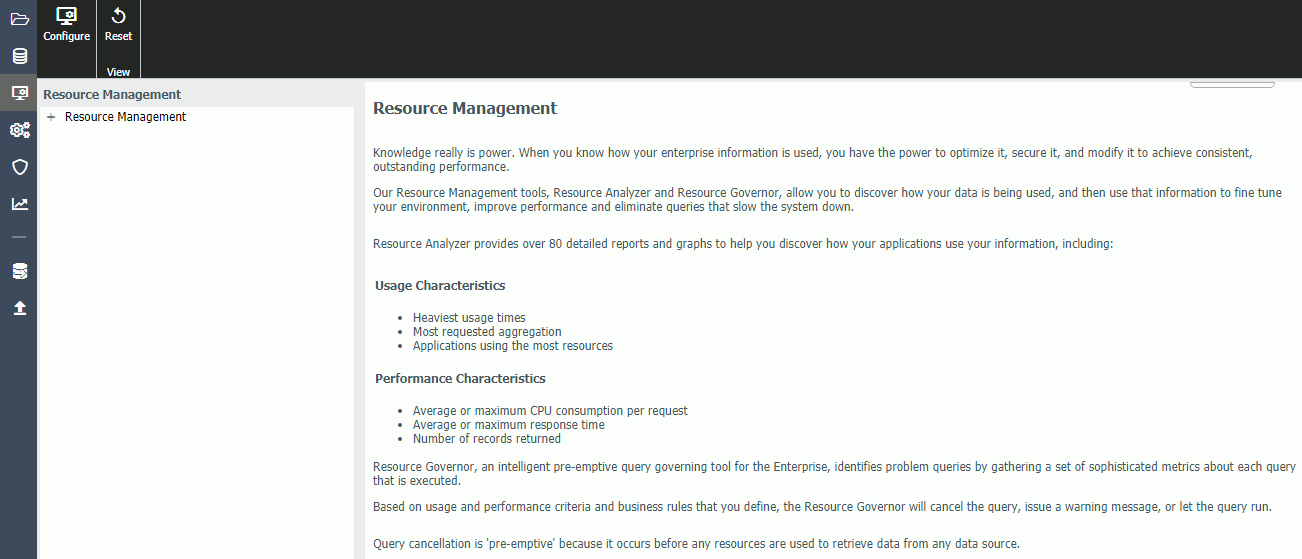The height and width of the screenshot is (559, 1302).
Task: Open the Diagnostics line chart icon
Action: point(19,204)
